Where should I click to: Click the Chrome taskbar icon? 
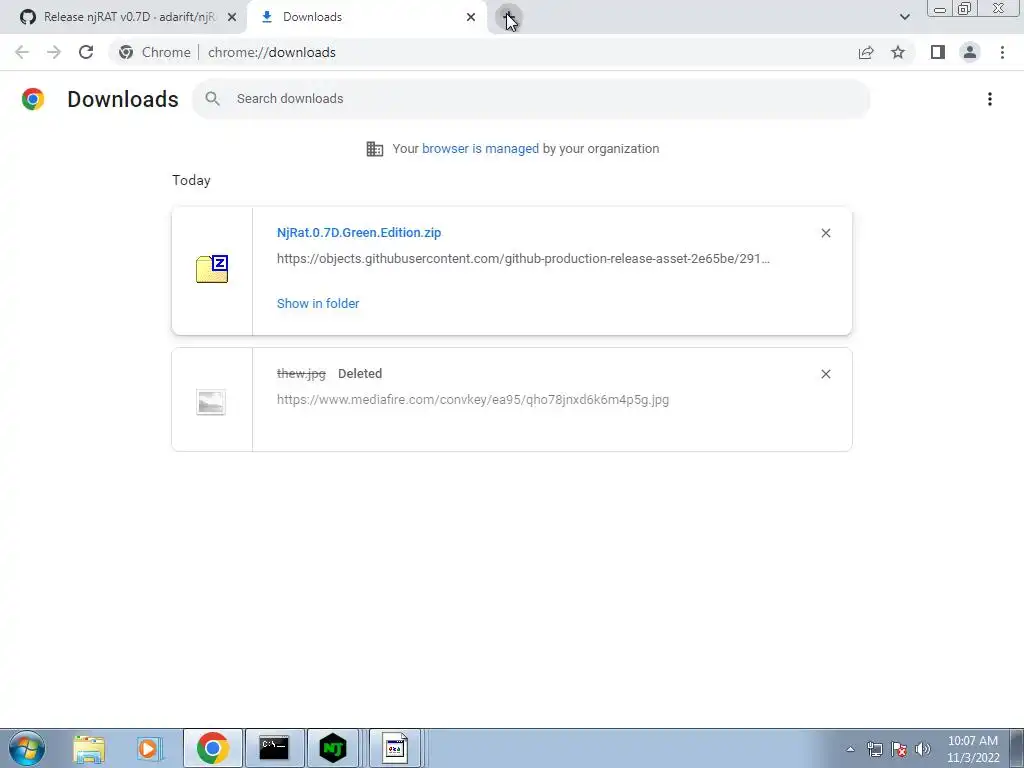pyautogui.click(x=212, y=748)
